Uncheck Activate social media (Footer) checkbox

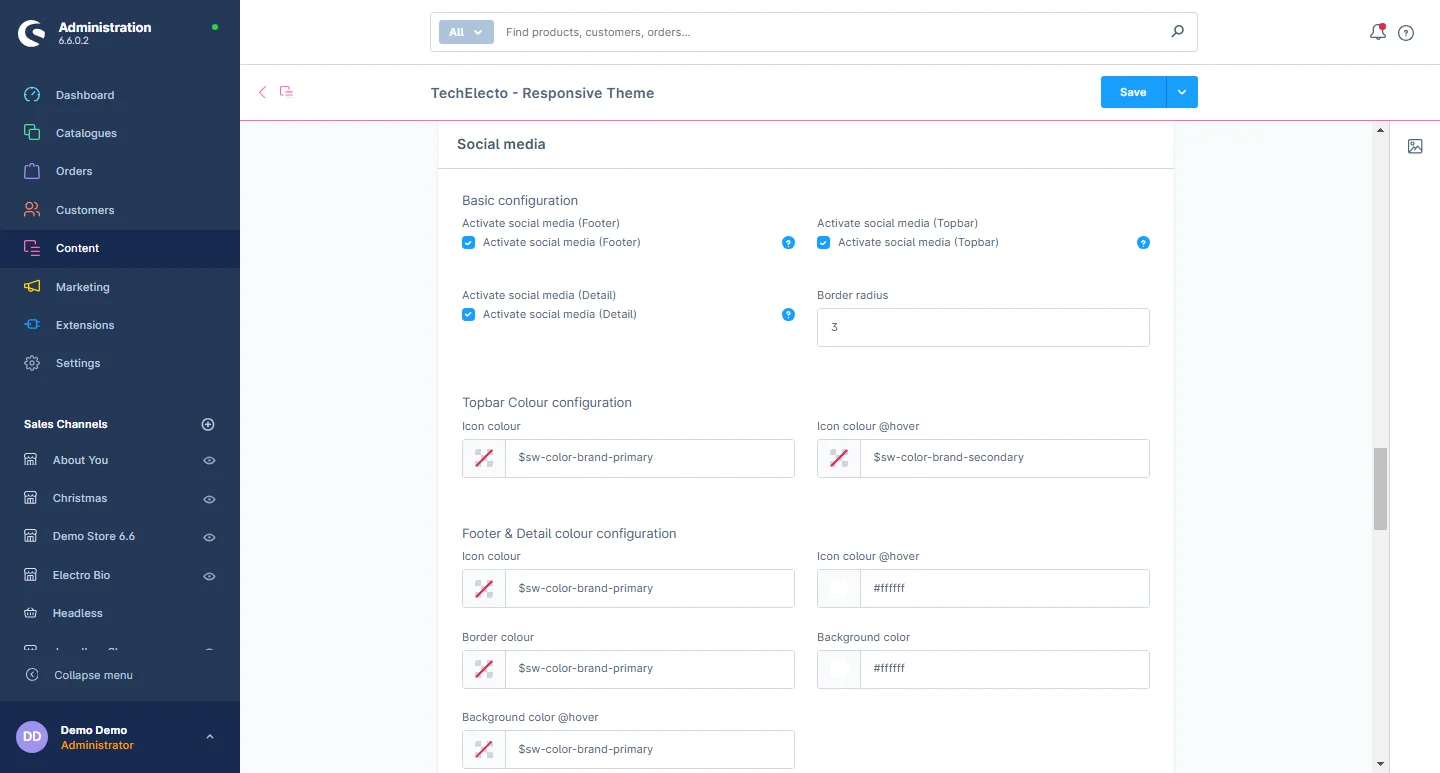click(468, 243)
